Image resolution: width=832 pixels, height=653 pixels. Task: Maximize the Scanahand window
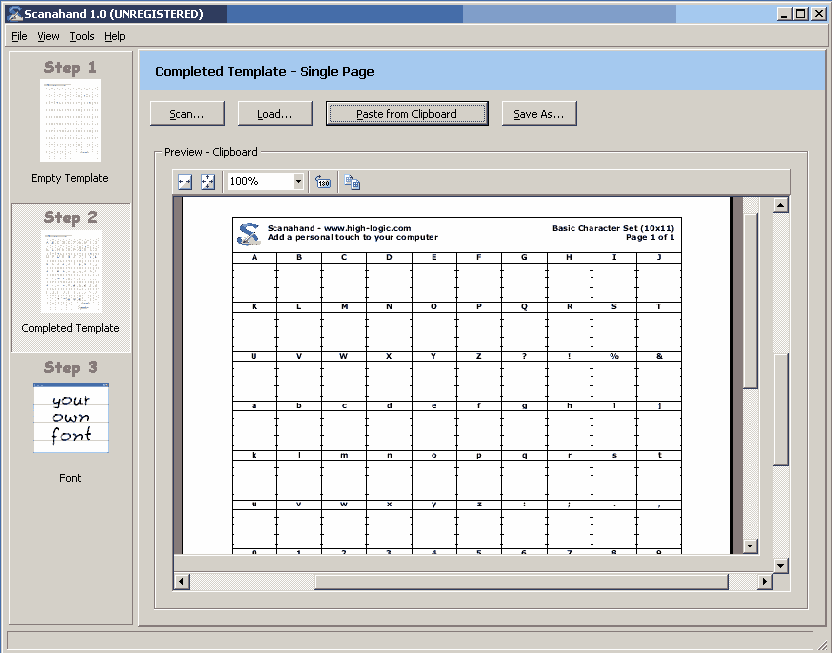[801, 14]
